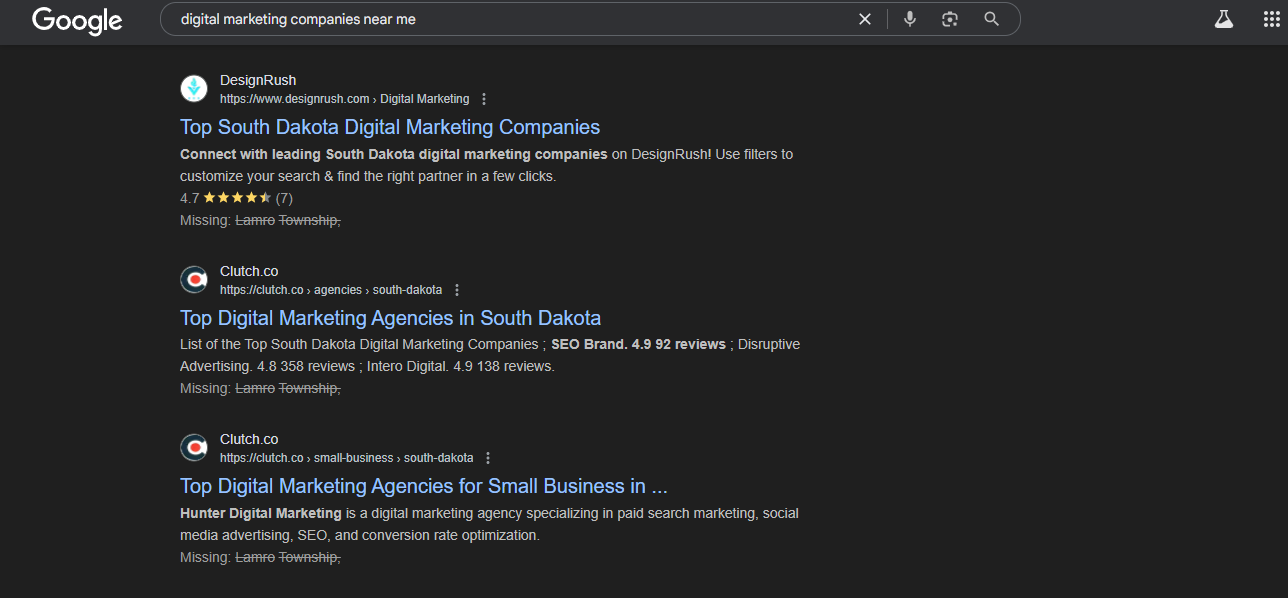Start voice search with microphone icon

click(x=910, y=19)
